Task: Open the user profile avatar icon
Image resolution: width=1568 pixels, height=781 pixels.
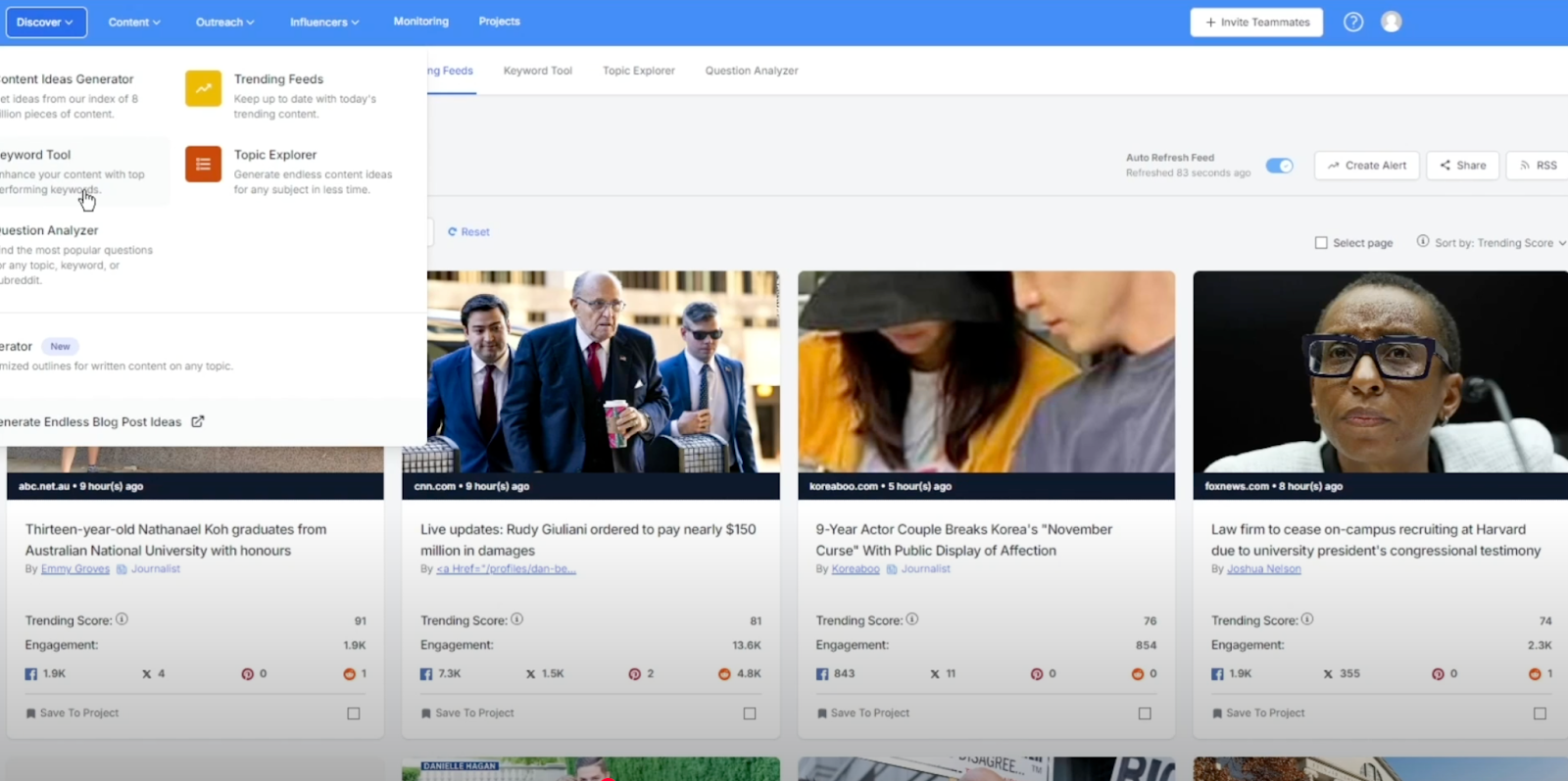Action: pos(1392,22)
